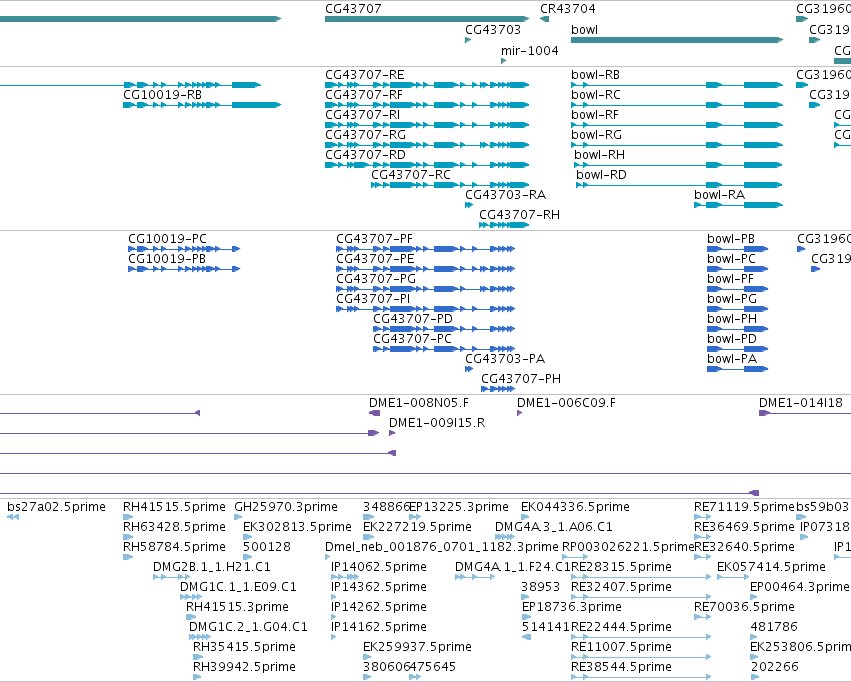Click the CG43707 gene label
851x682 pixels.
tap(353, 9)
